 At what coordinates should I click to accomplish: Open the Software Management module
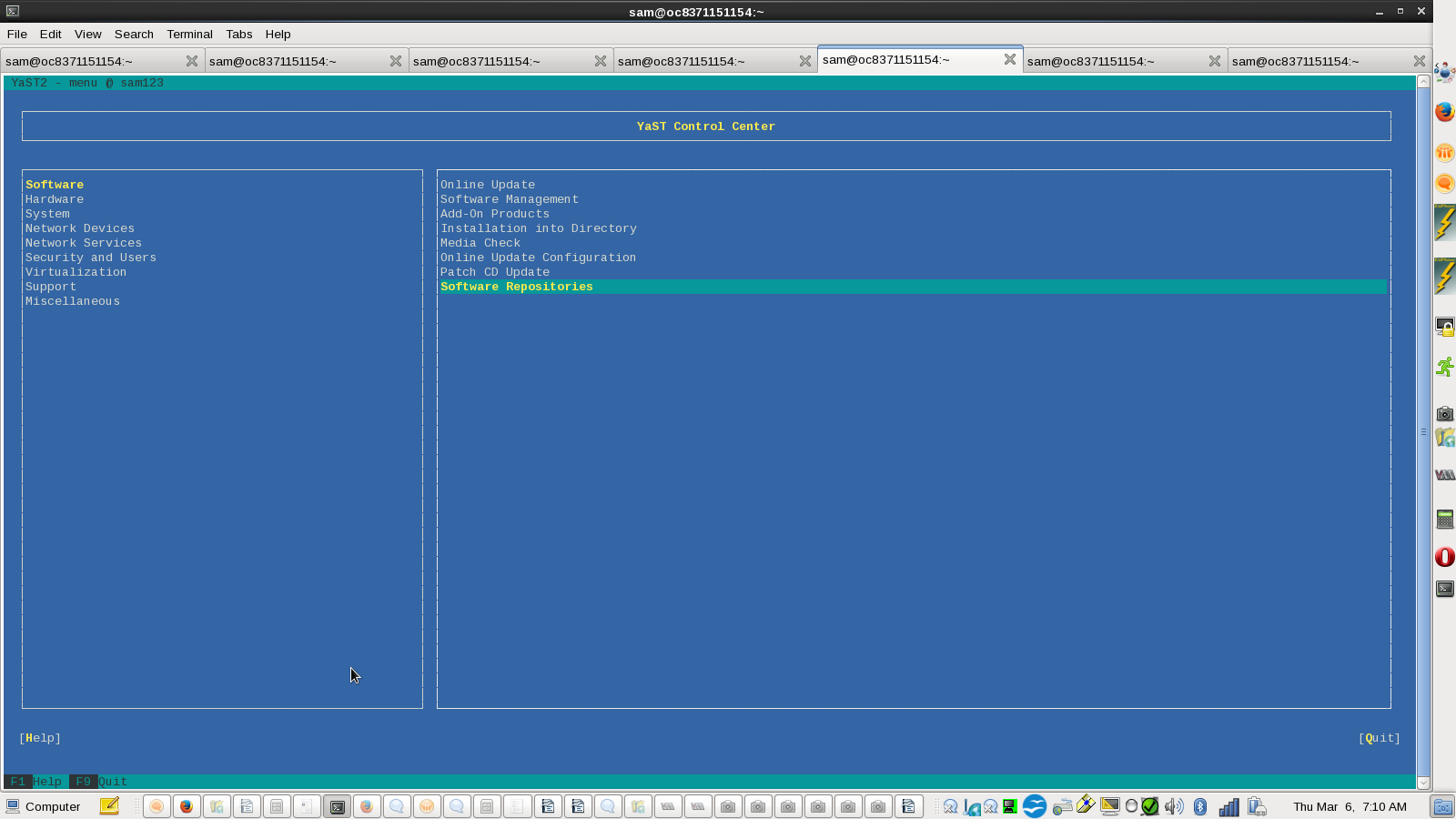coord(510,199)
